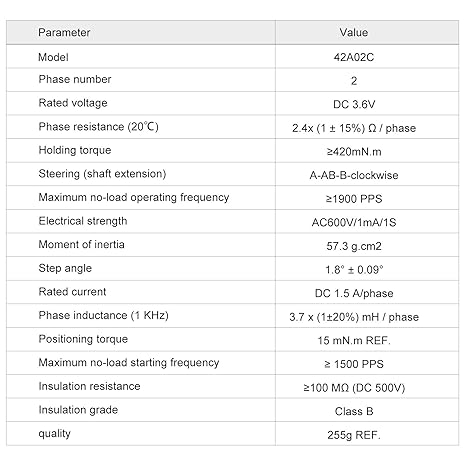This screenshot has height=466, width=466.
Task: Click the Steering (shaft extension) label
Action: pos(102,174)
